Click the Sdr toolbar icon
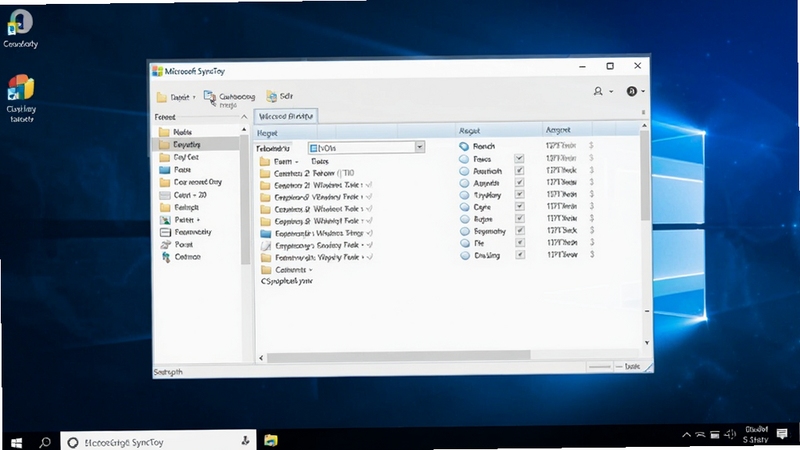Image resolution: width=800 pixels, height=450 pixels. (271, 96)
